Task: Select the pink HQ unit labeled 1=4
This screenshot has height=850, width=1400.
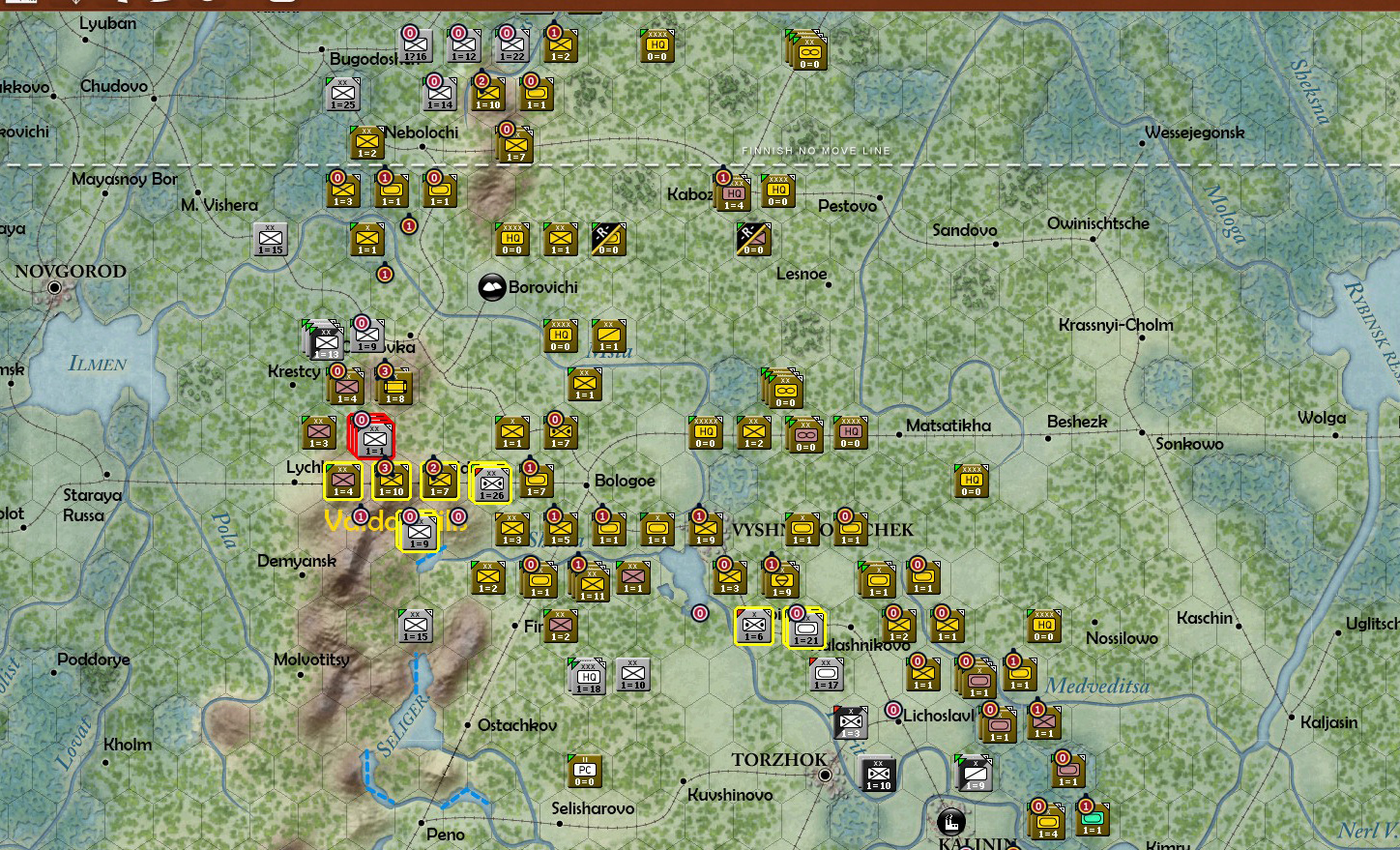Action: tap(735, 192)
